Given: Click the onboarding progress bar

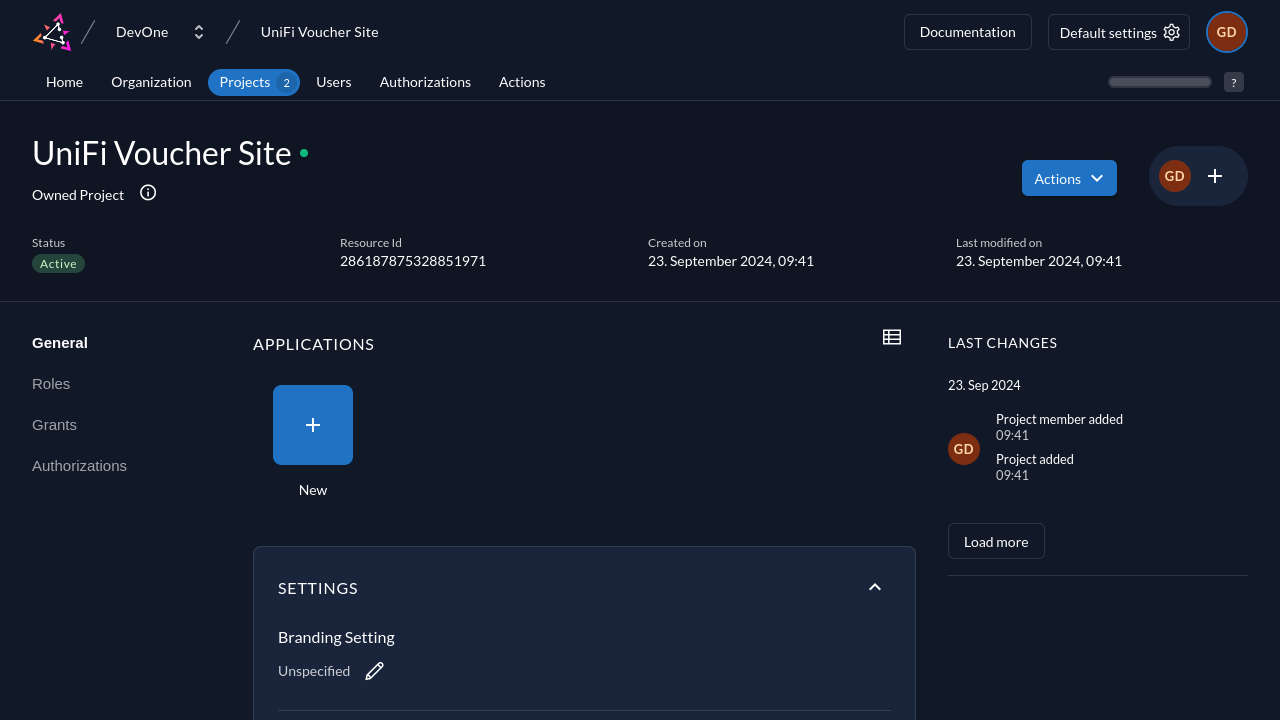Looking at the screenshot, I should tap(1159, 82).
